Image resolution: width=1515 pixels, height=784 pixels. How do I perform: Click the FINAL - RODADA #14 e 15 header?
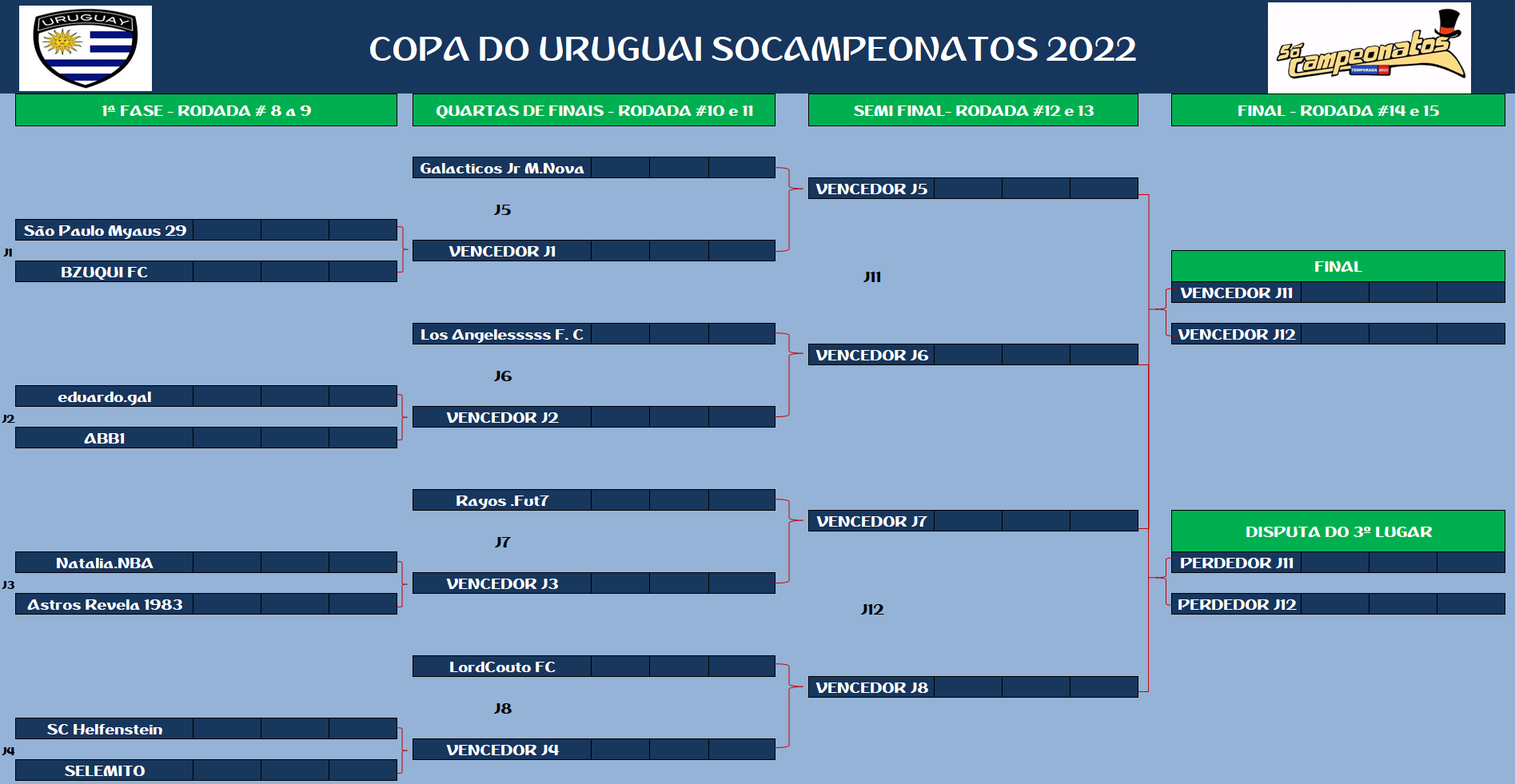tap(1338, 110)
